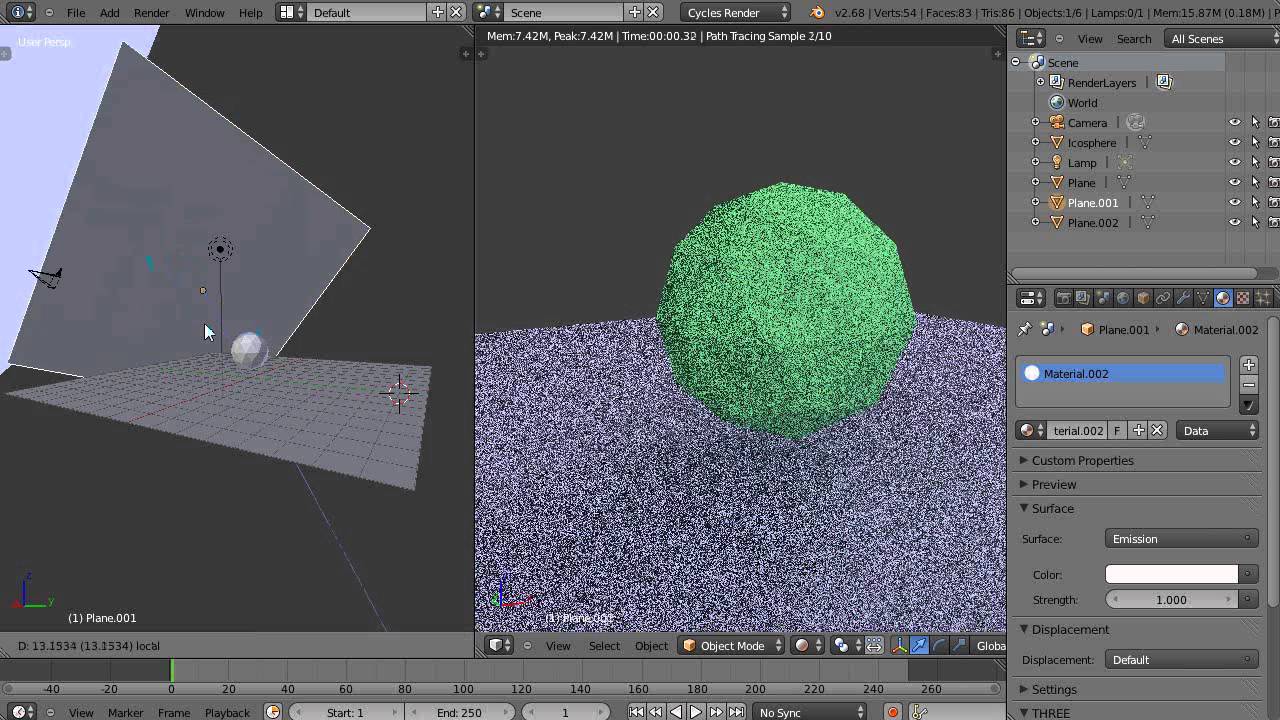Jump to the first frame of the timeline
This screenshot has height=720, width=1280.
(636, 712)
